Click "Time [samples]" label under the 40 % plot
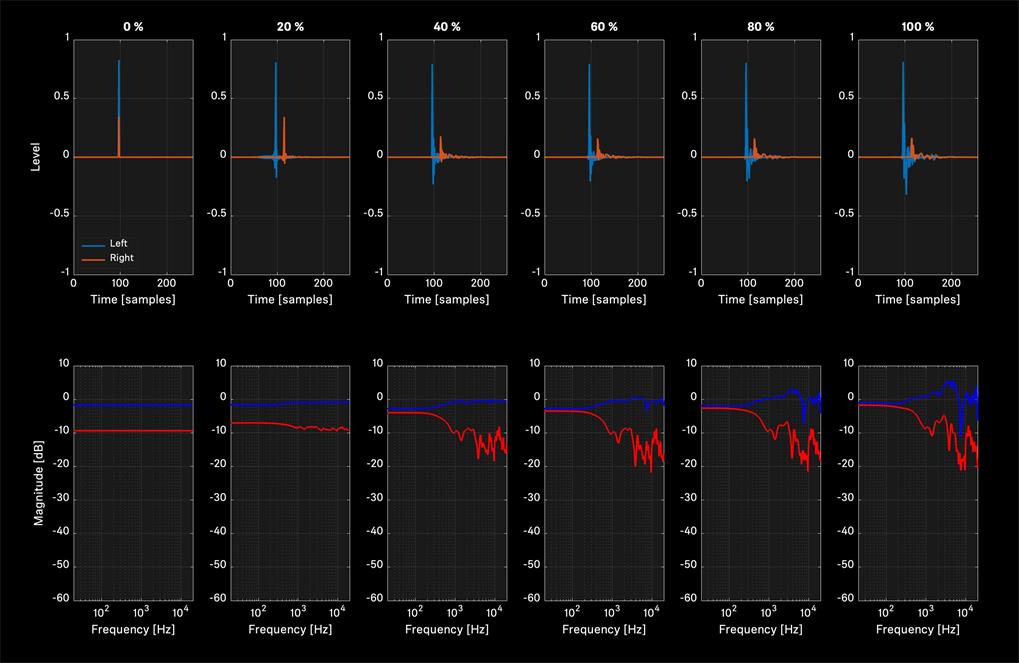Viewport: 1019px width, 663px height. [446, 300]
